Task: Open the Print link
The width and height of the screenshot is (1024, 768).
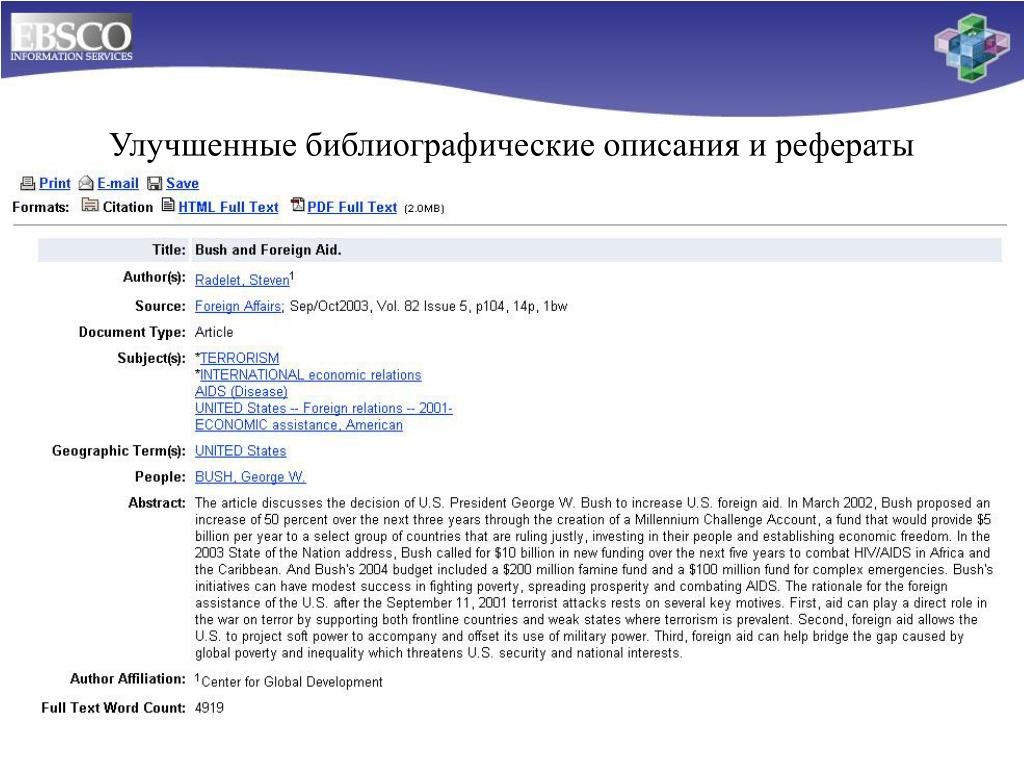Action: click(x=54, y=184)
